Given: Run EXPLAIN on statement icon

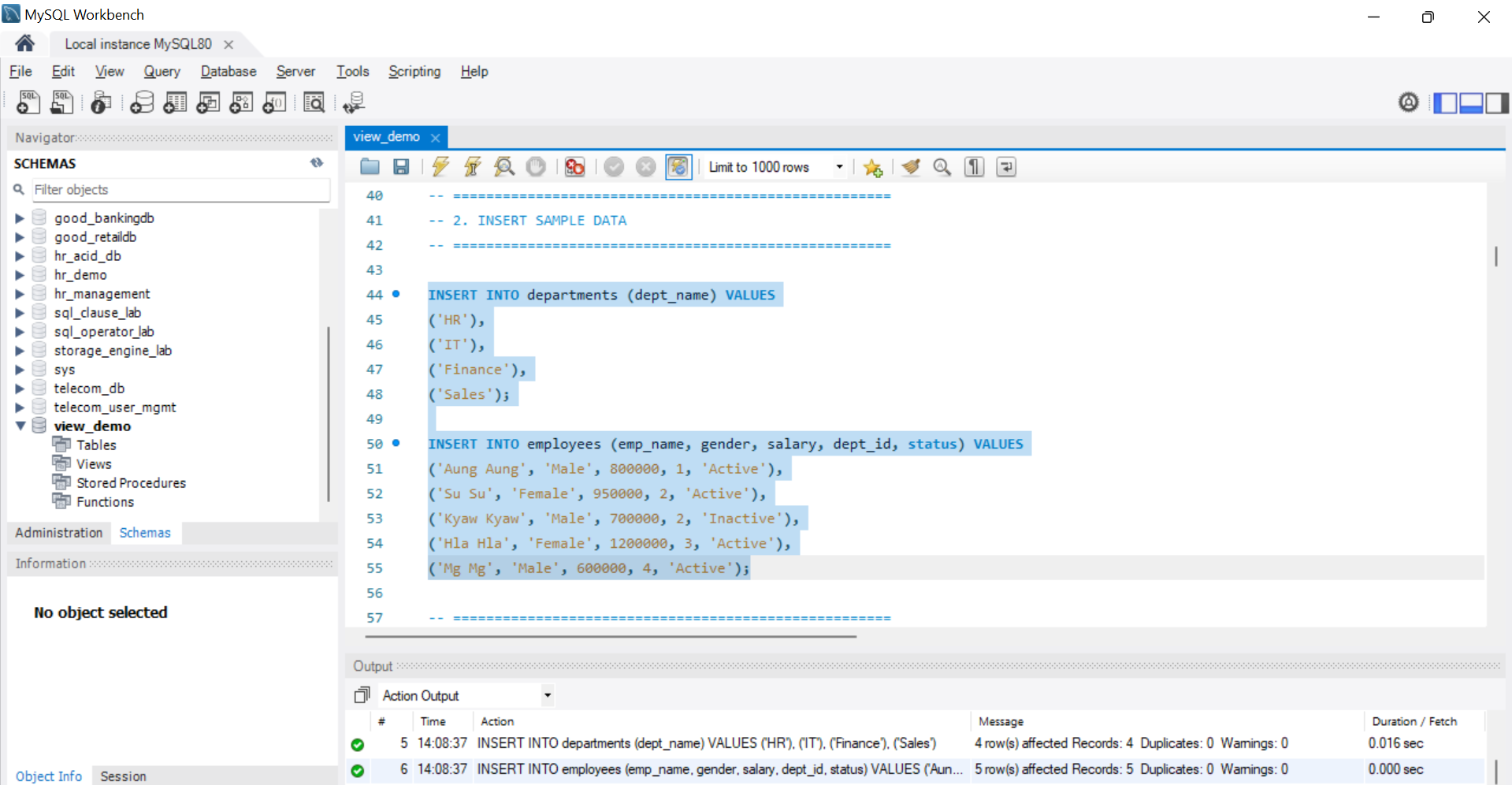Looking at the screenshot, I should 504,166.
